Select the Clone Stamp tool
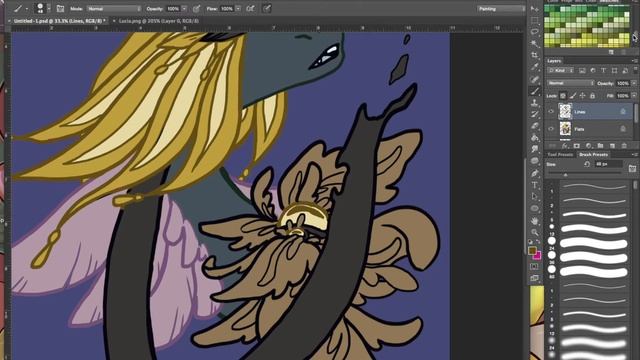 tap(534, 102)
